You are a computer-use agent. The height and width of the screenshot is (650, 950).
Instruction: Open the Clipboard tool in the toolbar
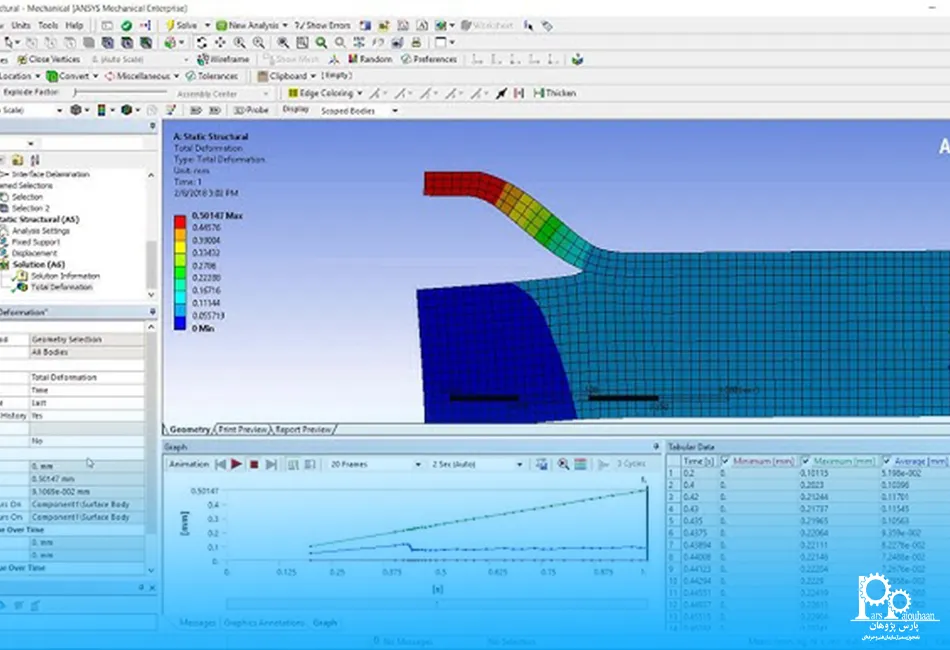click(x=287, y=75)
